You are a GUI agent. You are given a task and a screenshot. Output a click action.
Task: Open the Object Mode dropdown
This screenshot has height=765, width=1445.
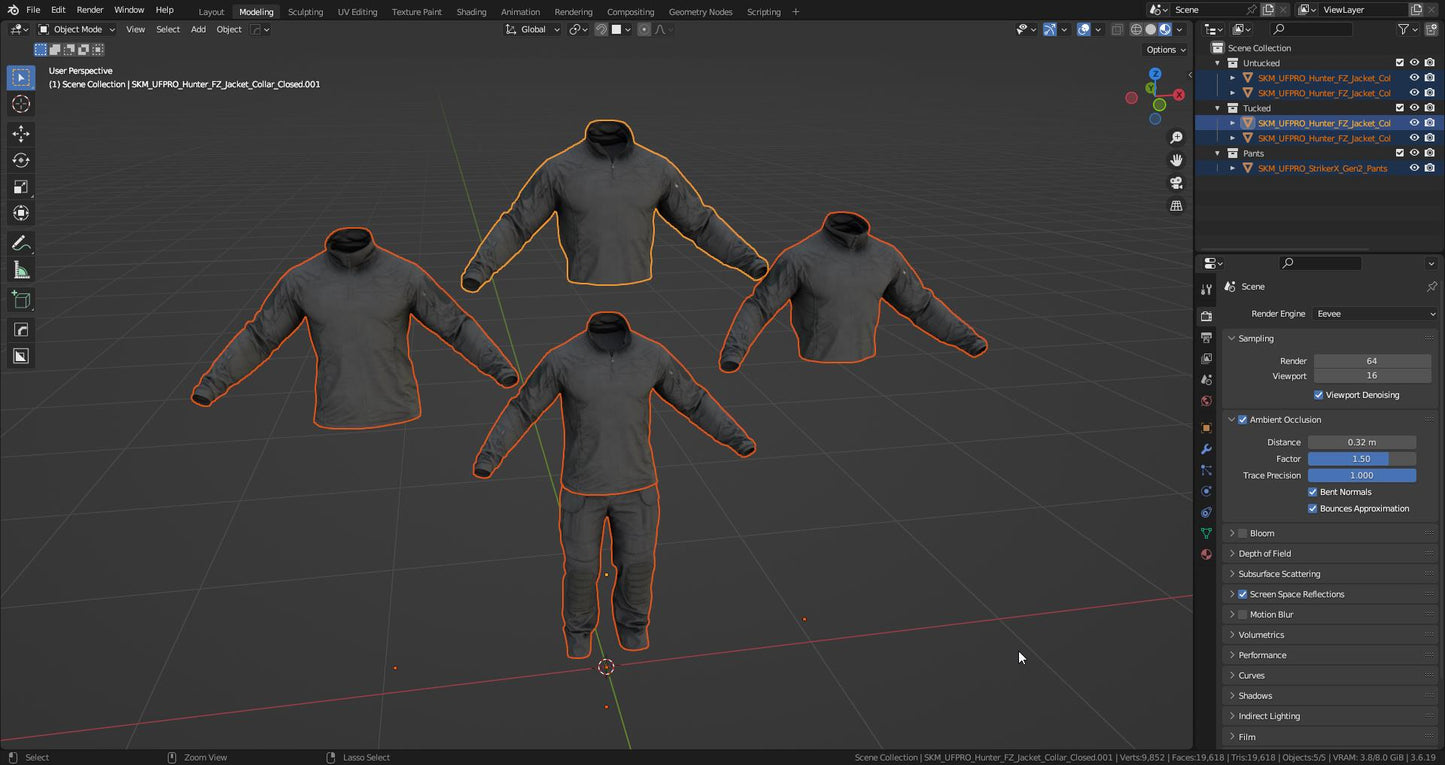coord(77,29)
